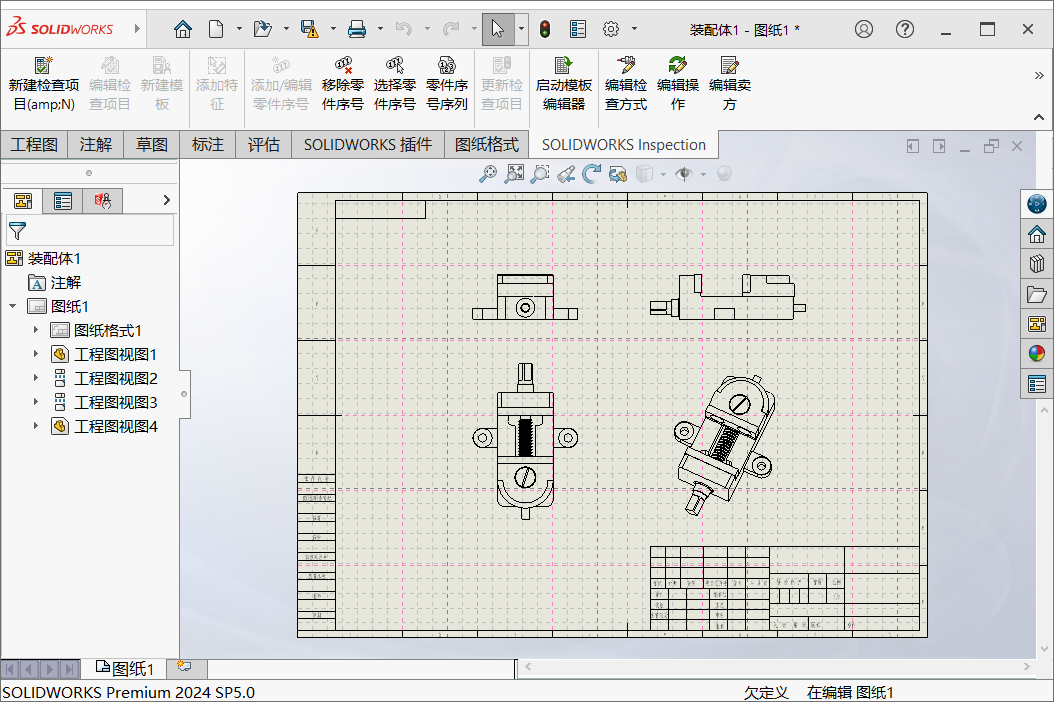Open Help with the question mark icon

905,29
